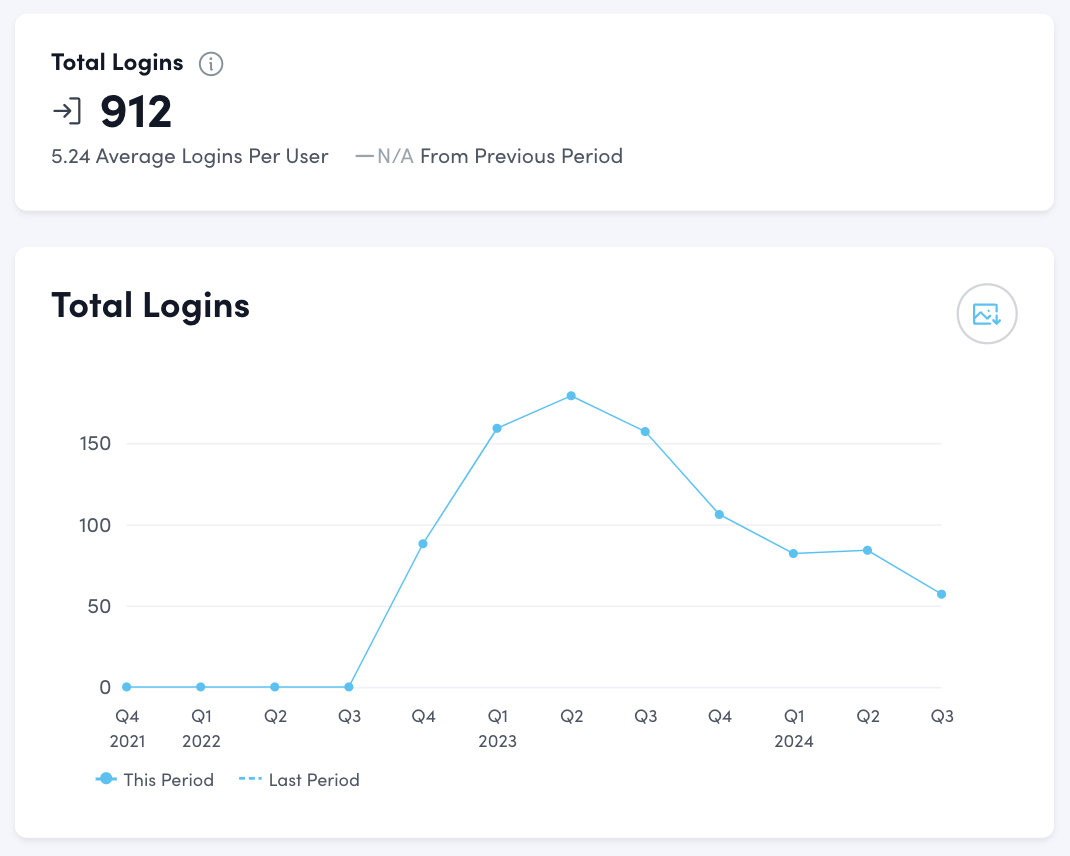
Task: Click the Q4 2023 data point
Action: (719, 515)
